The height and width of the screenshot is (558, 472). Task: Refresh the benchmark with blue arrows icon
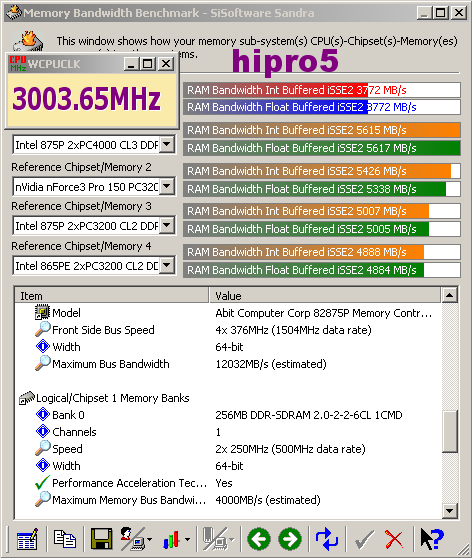tap(327, 539)
